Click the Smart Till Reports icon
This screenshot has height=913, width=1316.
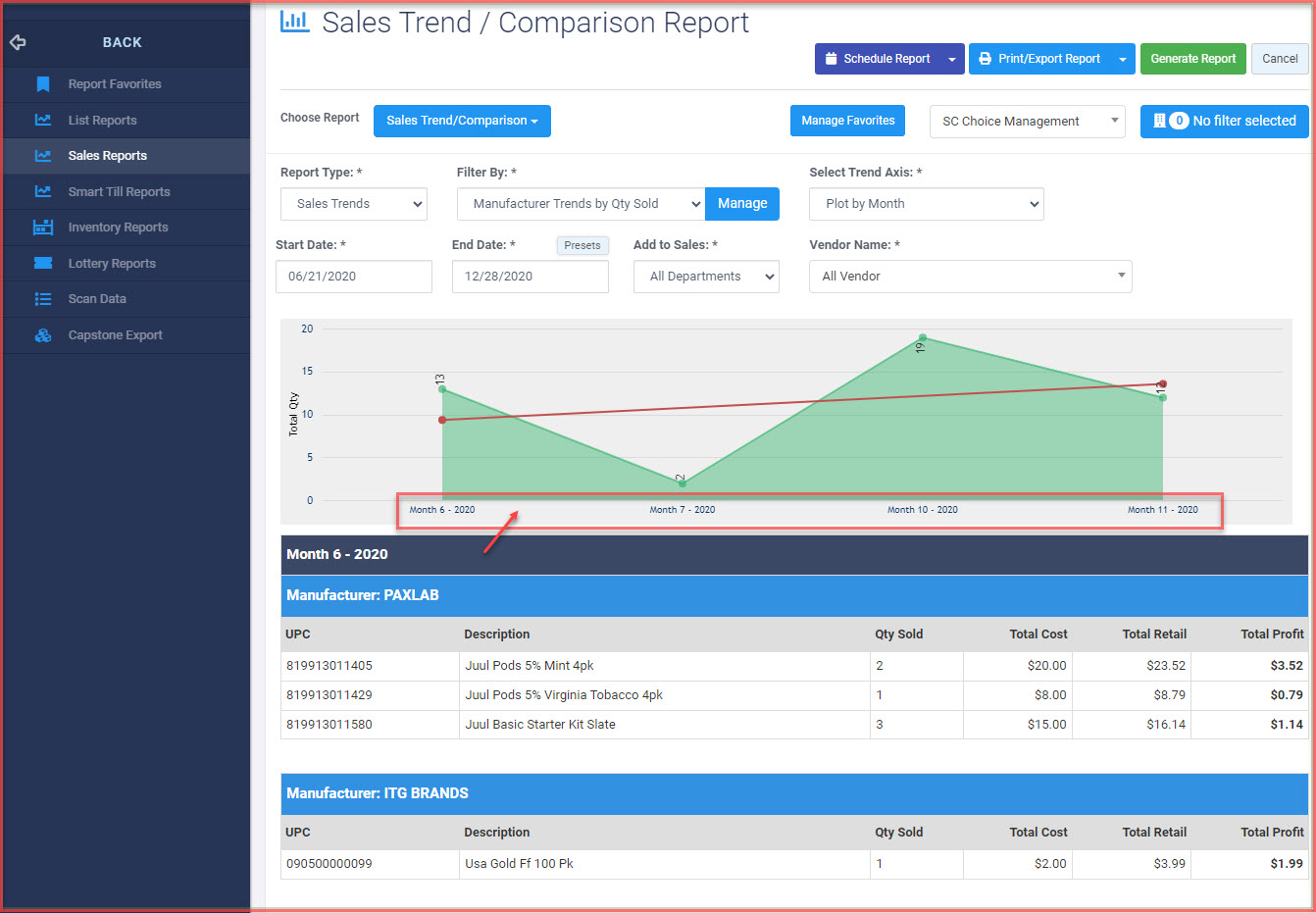pyautogui.click(x=43, y=191)
